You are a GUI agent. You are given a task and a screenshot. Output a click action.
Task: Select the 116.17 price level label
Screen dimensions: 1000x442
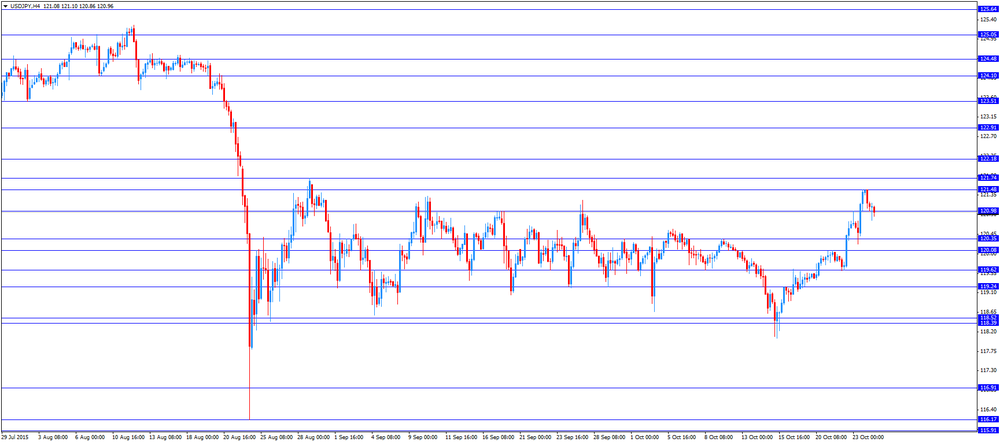(988, 419)
